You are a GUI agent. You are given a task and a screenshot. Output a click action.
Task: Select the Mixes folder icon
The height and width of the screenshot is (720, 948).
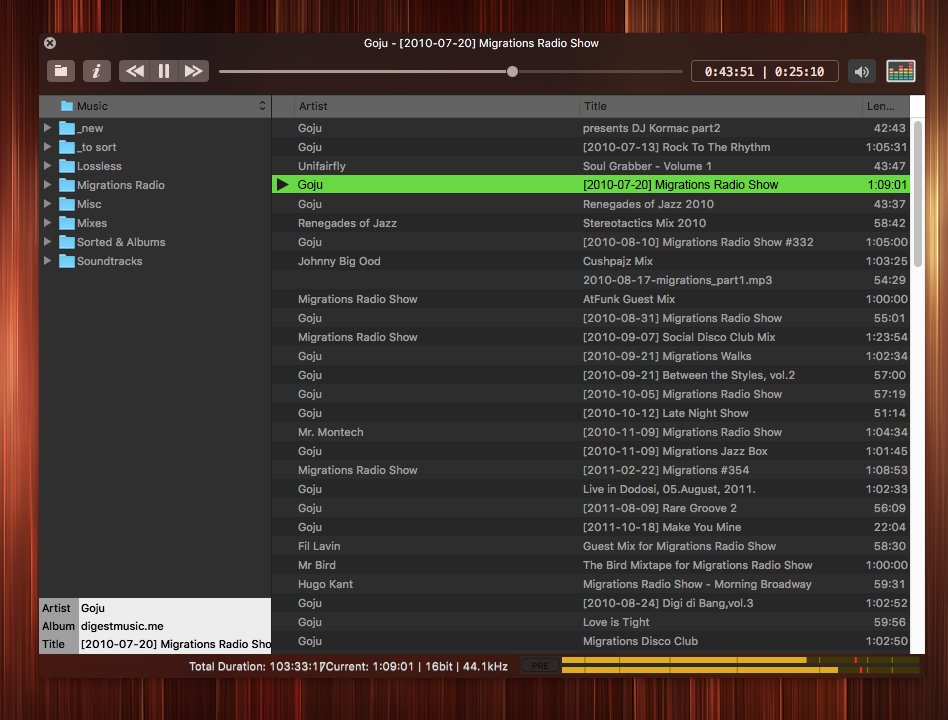(67, 223)
